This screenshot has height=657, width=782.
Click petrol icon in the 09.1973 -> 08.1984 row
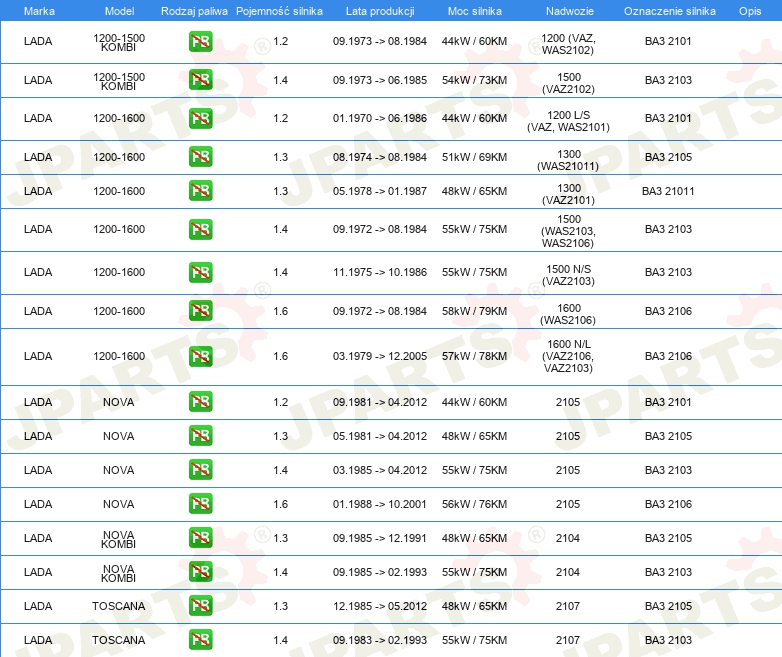pyautogui.click(x=200, y=41)
